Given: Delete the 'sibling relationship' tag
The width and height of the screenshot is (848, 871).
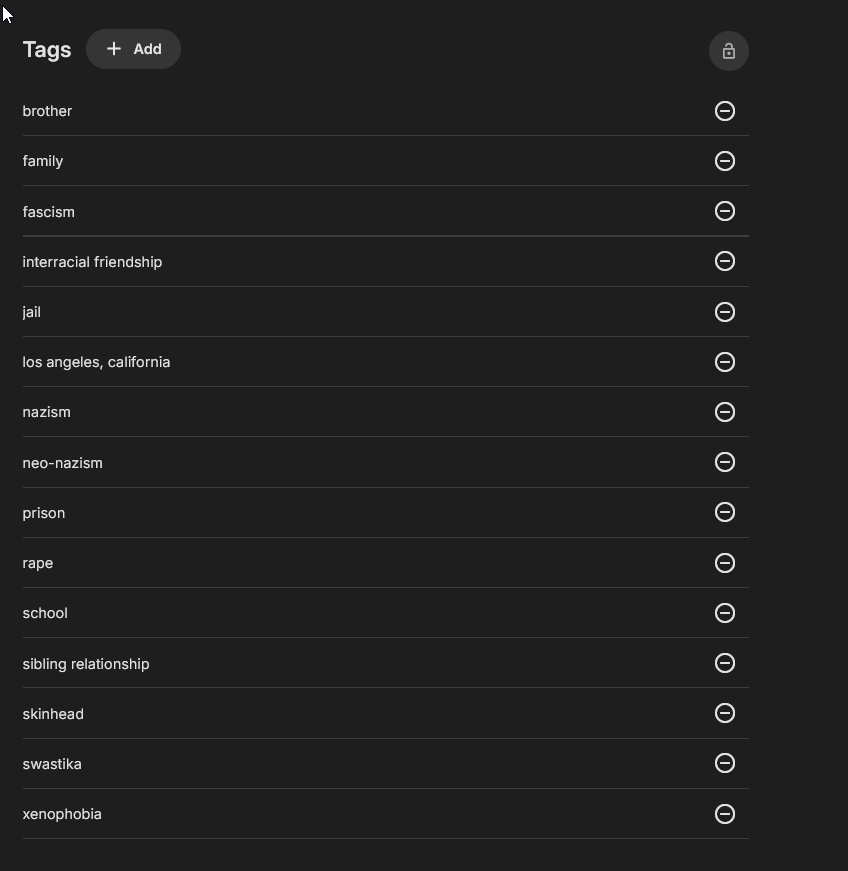Looking at the screenshot, I should (x=725, y=663).
